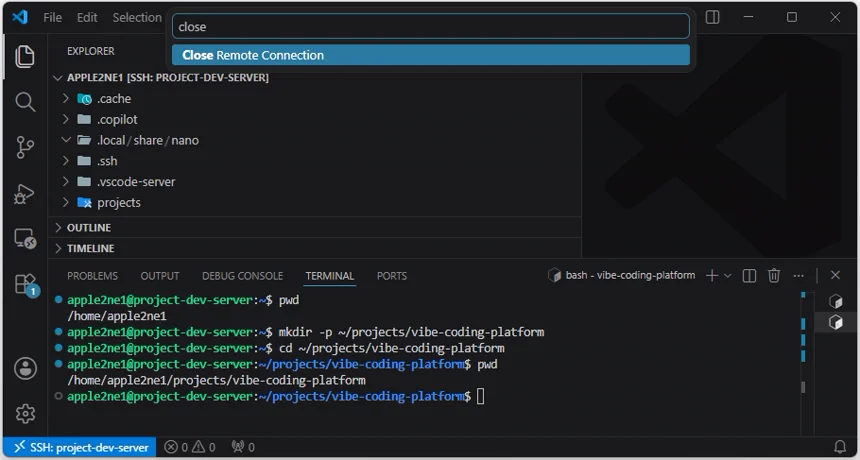Click the forwarded ports status indicator
Screen dimensions: 860x460
tap(243, 447)
